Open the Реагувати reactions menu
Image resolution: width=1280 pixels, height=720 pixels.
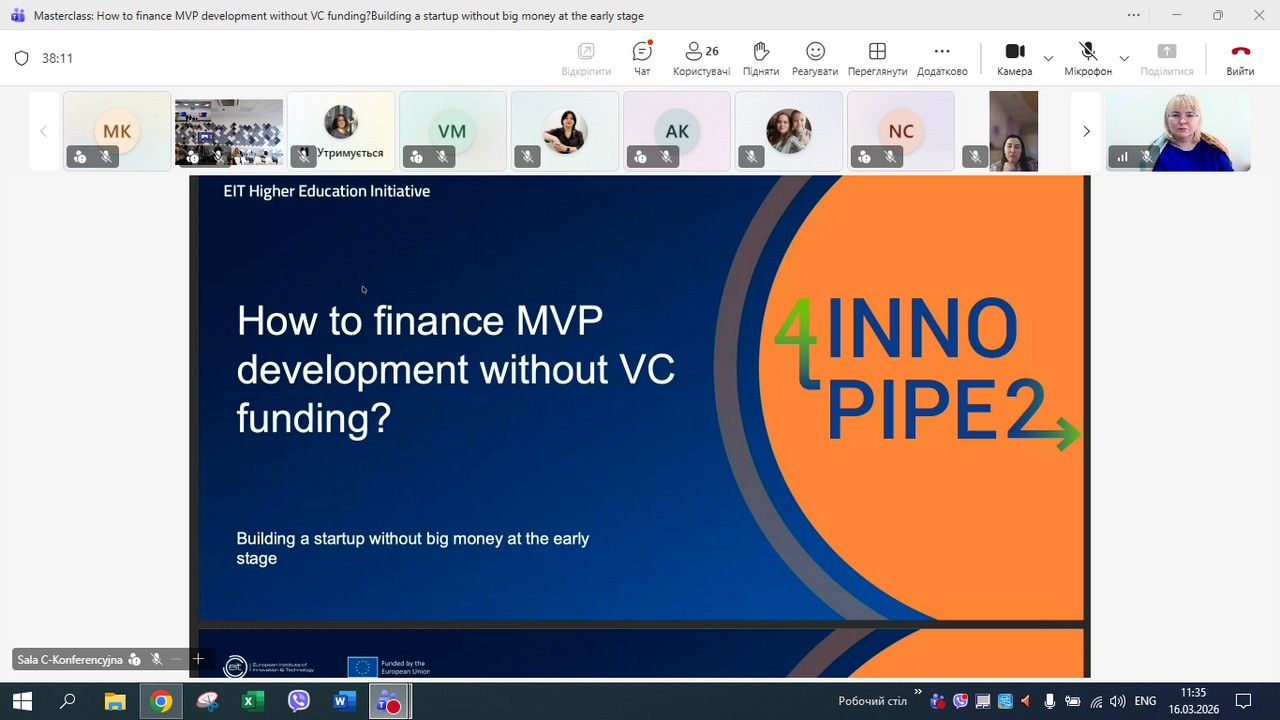tap(815, 58)
